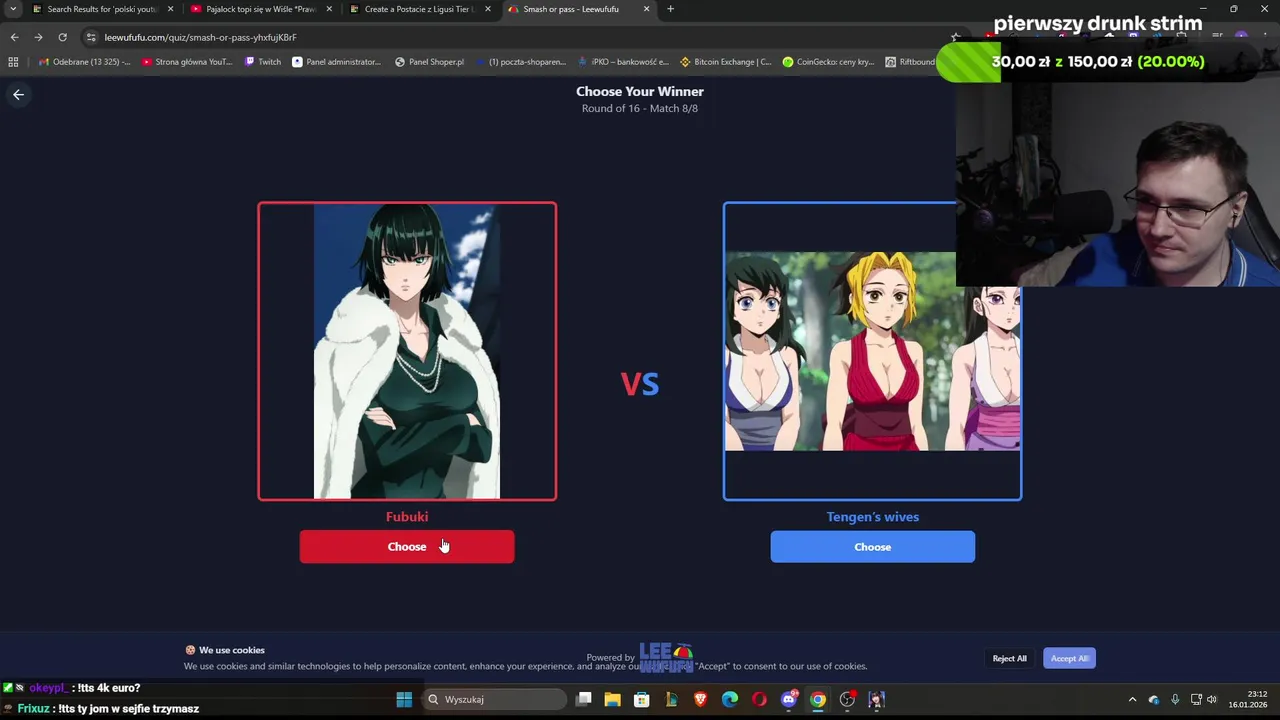Close the Smash or pass tab

[646, 9]
